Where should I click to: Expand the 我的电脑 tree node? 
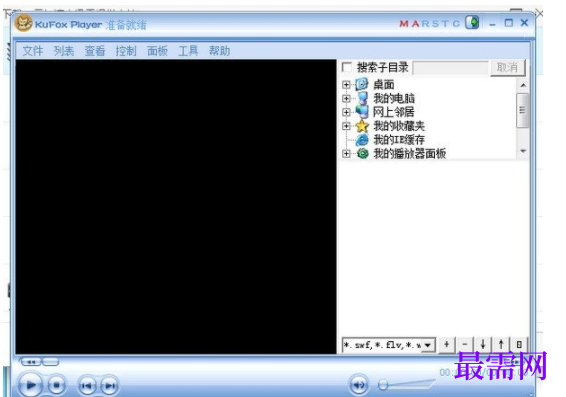346,99
